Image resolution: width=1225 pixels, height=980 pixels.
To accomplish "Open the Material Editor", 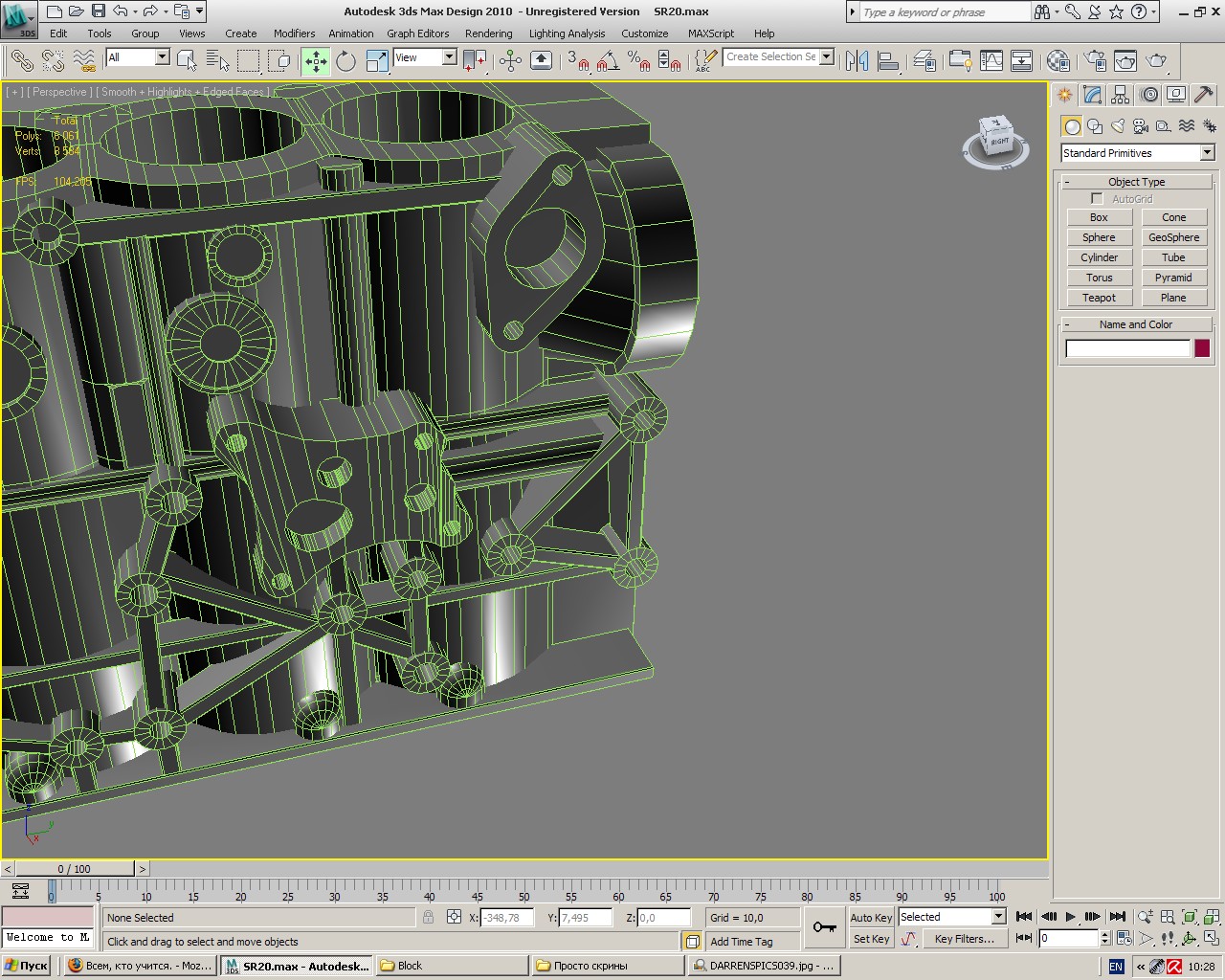I will [x=1058, y=61].
